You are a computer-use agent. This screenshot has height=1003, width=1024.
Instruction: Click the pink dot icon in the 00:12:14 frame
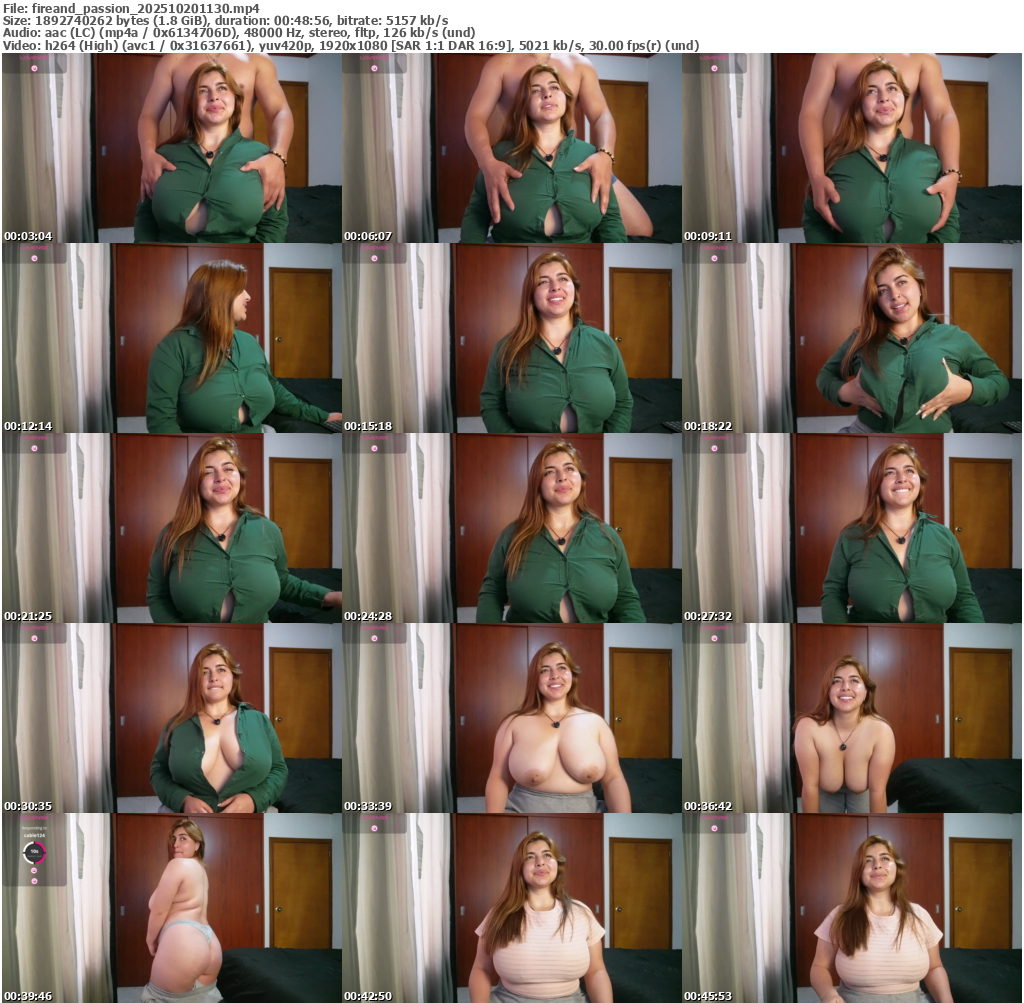coord(34,257)
